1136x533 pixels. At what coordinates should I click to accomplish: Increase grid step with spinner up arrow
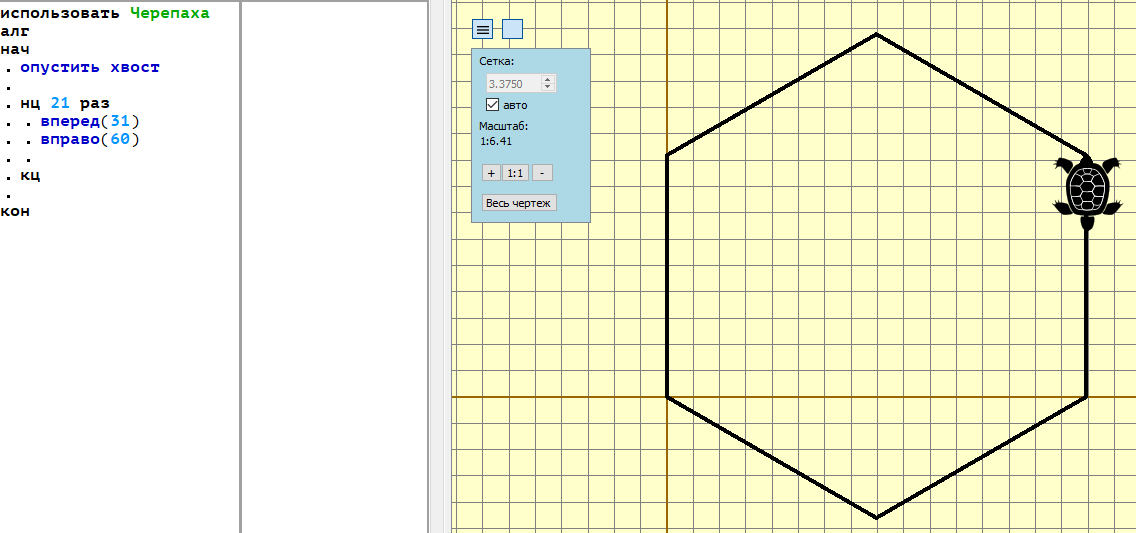548,80
